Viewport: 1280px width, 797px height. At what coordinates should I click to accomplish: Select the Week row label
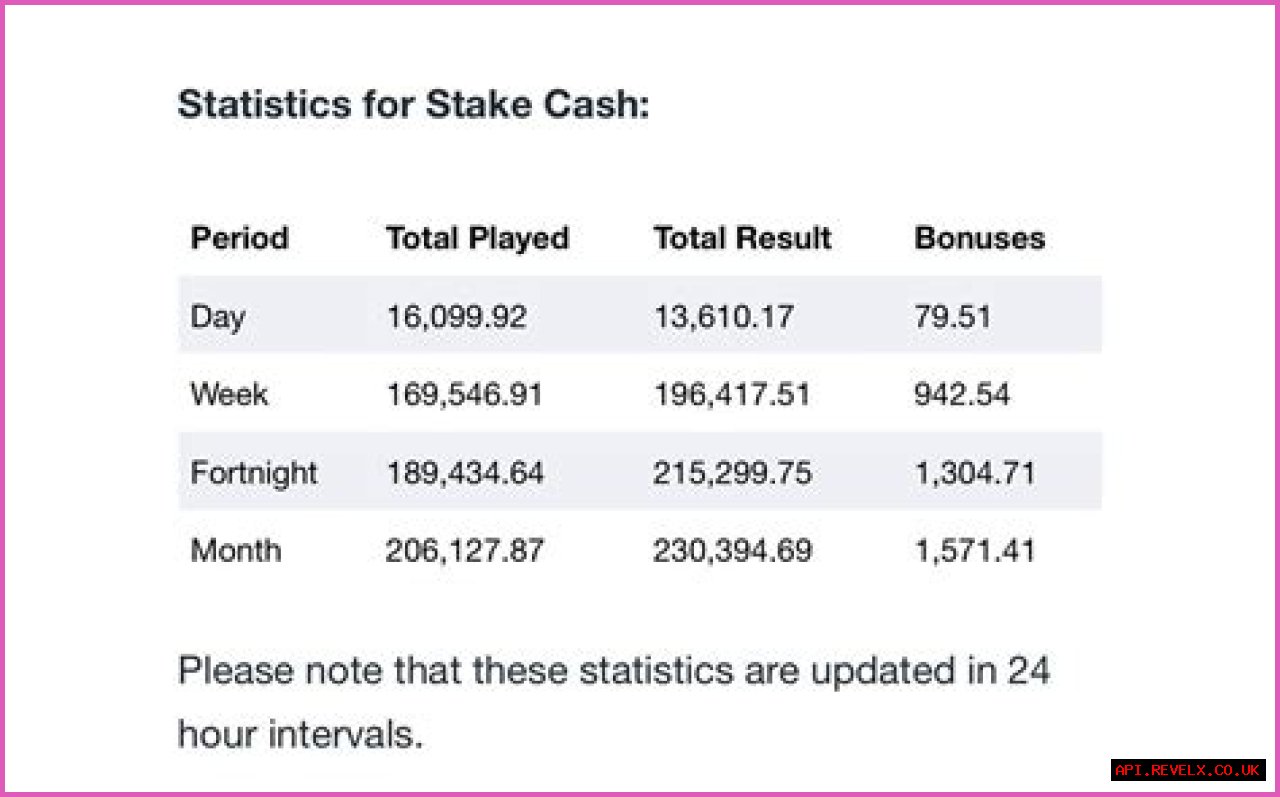tap(229, 394)
